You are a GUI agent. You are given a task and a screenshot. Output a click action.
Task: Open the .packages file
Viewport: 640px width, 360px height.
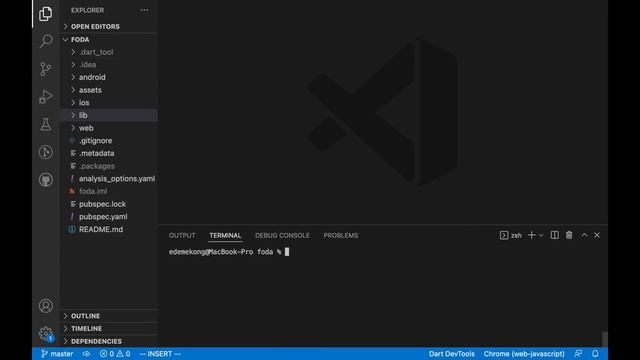coord(109,166)
